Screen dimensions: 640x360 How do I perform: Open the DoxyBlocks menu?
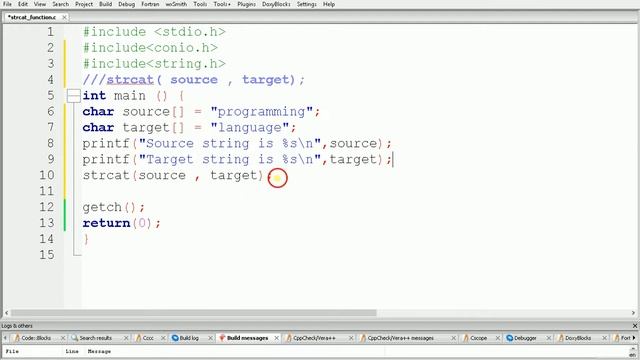pyautogui.click(x=276, y=4)
